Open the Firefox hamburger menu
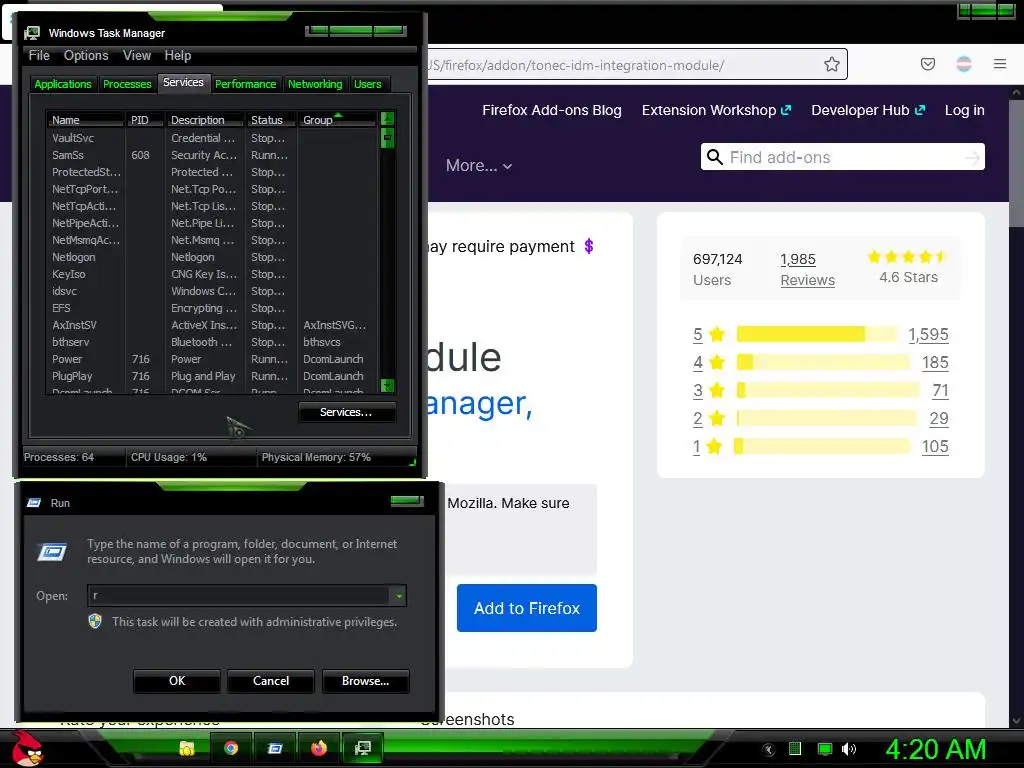1024x768 pixels. [x=1000, y=64]
